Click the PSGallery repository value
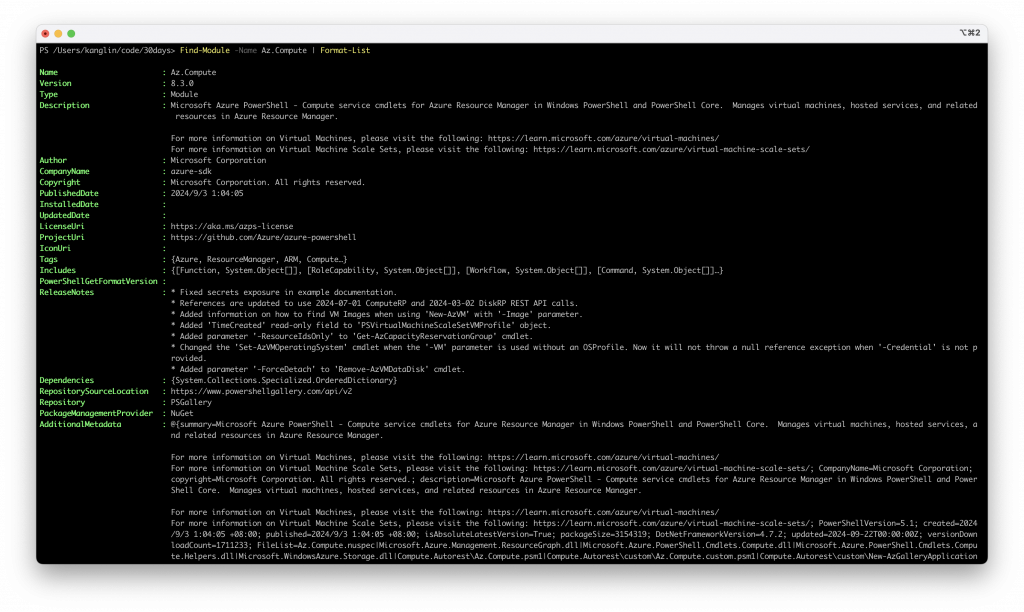Image resolution: width=1024 pixels, height=612 pixels. (191, 402)
